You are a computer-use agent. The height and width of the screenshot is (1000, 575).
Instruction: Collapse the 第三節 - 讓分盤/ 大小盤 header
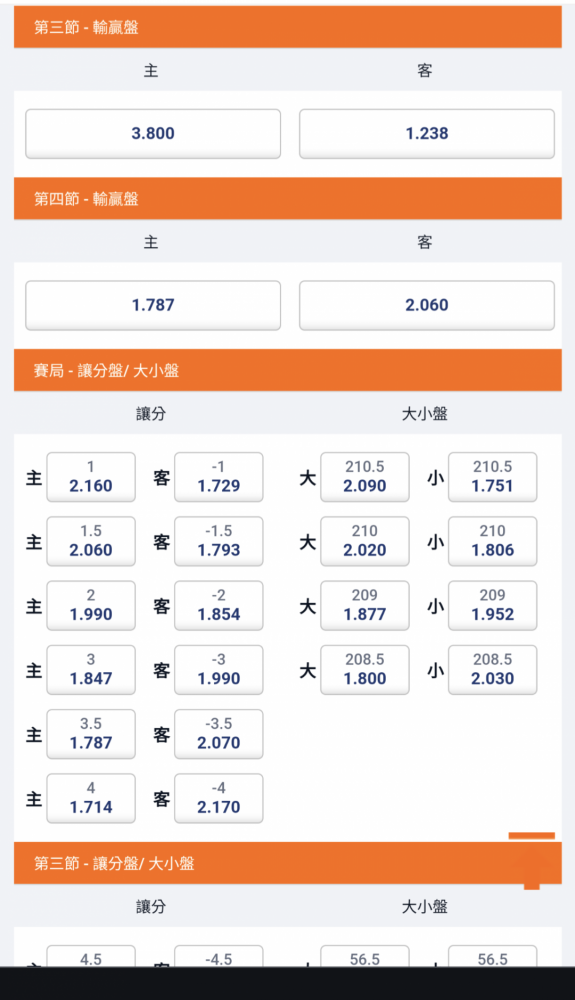(x=288, y=863)
